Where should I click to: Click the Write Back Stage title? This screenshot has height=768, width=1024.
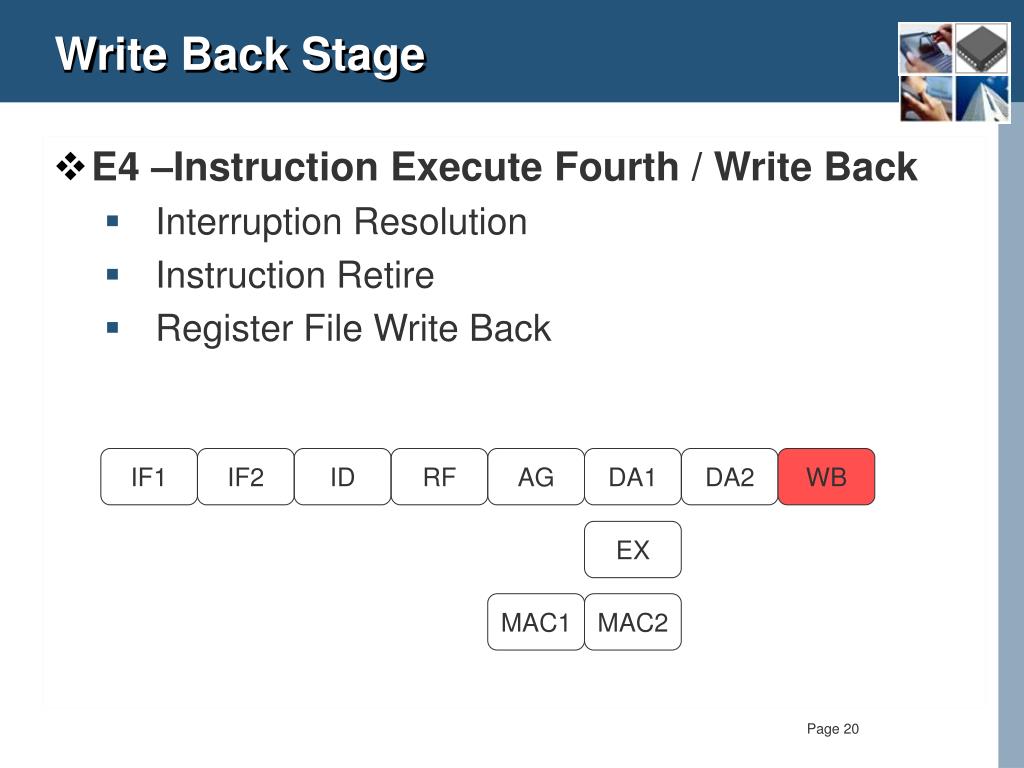[x=240, y=54]
